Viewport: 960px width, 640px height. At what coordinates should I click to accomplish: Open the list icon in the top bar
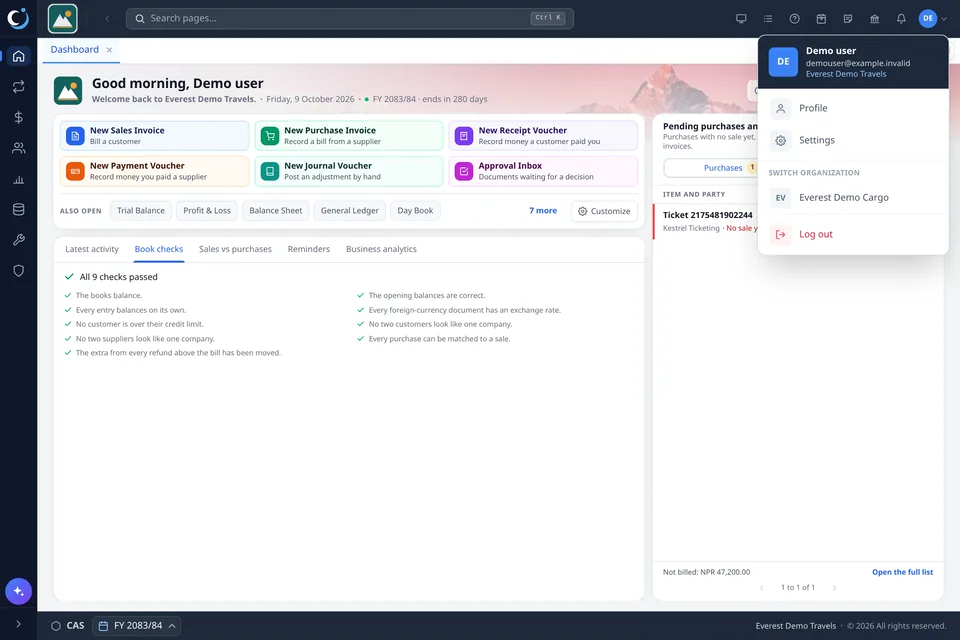pos(768,18)
